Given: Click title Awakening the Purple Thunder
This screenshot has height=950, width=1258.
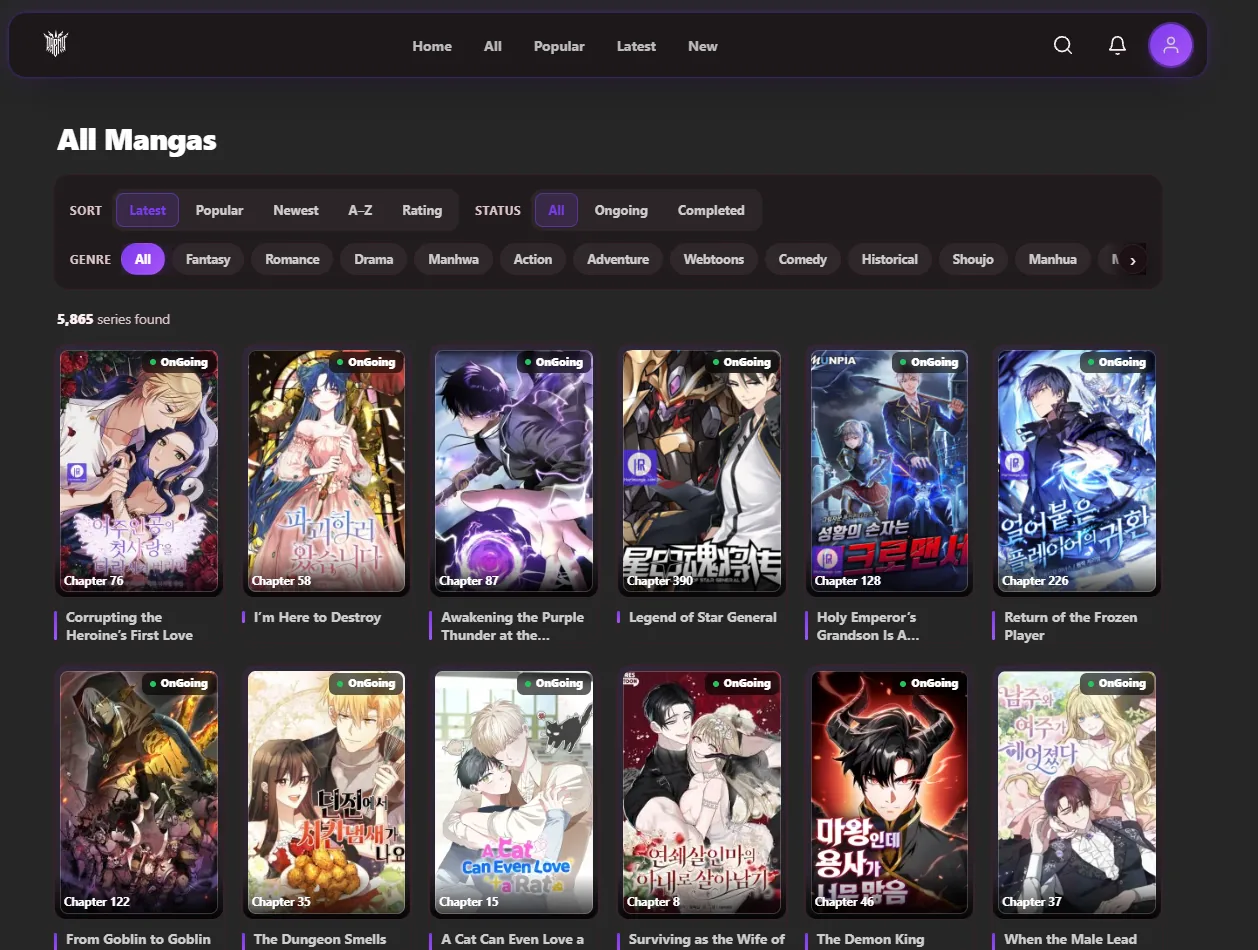Looking at the screenshot, I should (512, 626).
